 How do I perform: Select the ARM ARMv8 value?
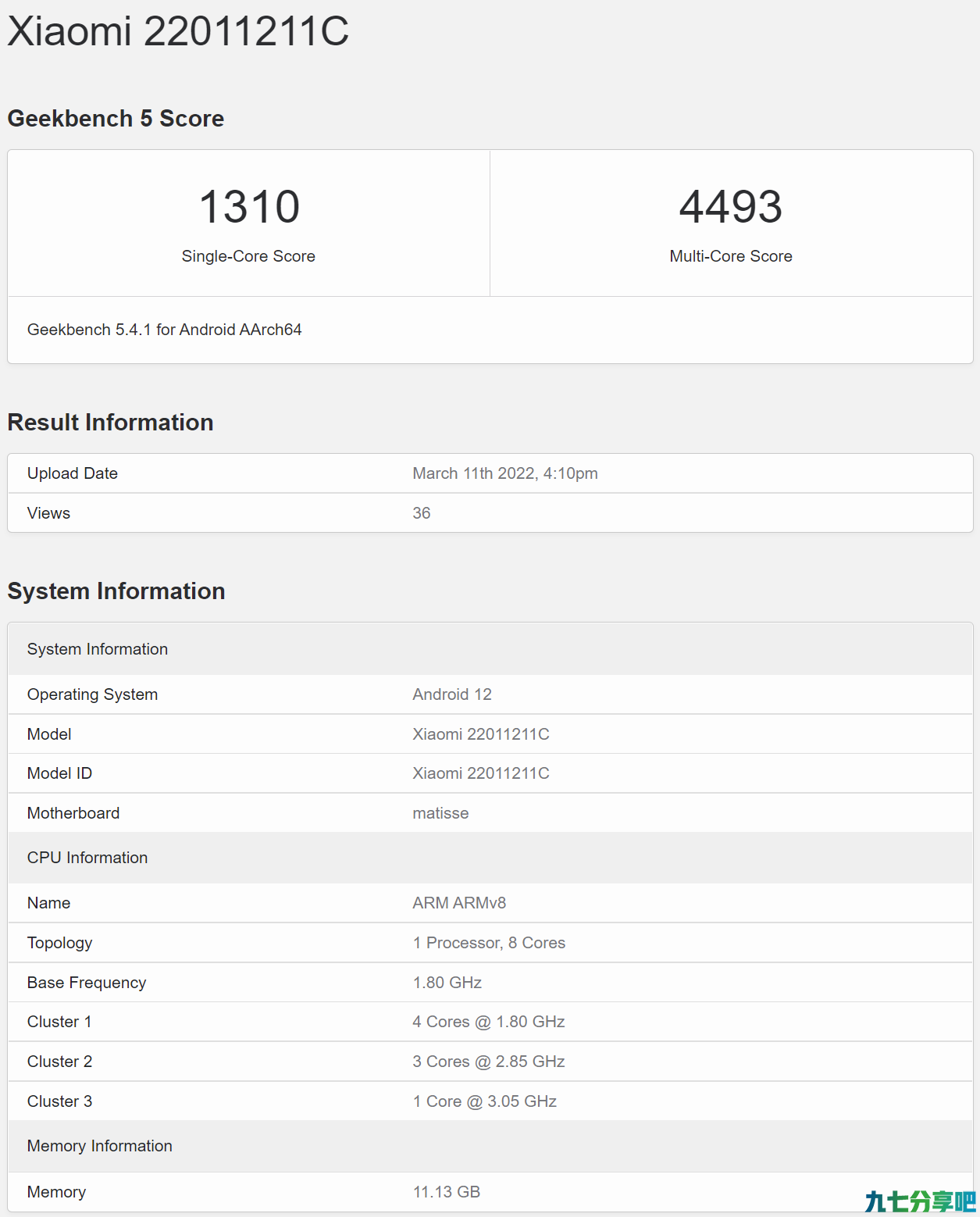459,903
